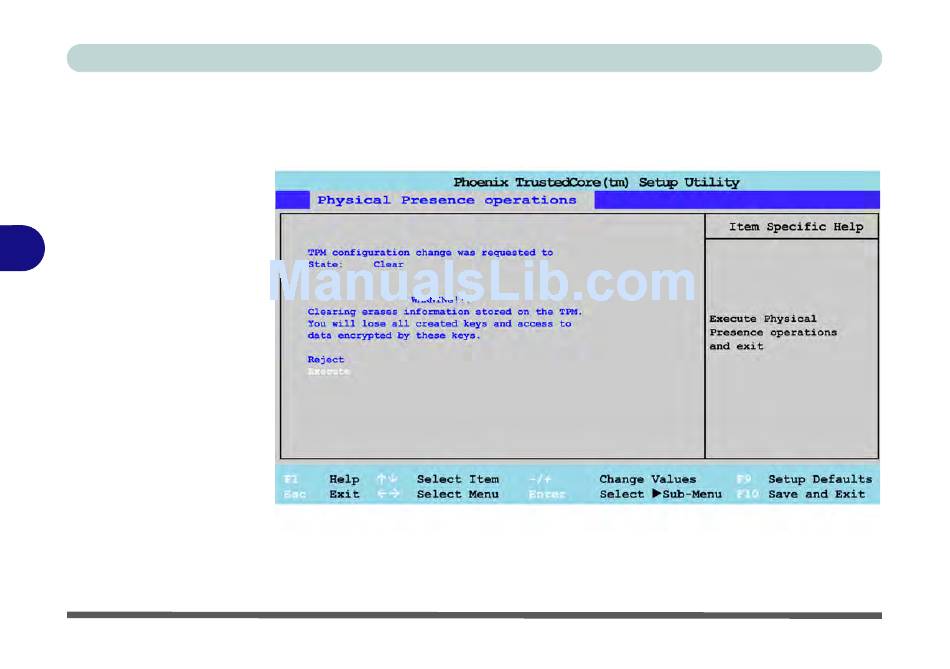Click the -/+ key label
Image resolution: width=950 pixels, height=669 pixels.
click(540, 479)
